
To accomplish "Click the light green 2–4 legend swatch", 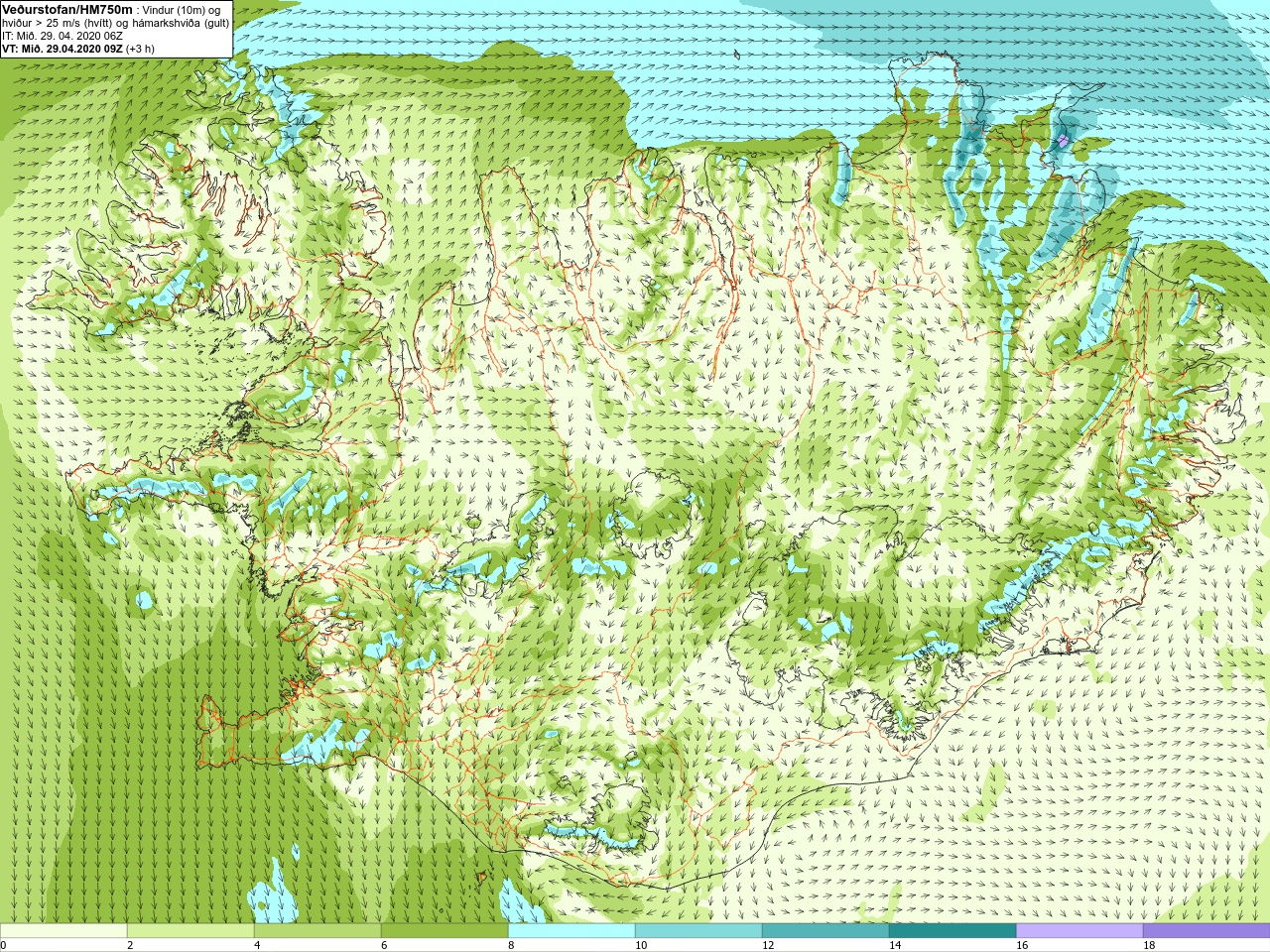I will (190, 931).
